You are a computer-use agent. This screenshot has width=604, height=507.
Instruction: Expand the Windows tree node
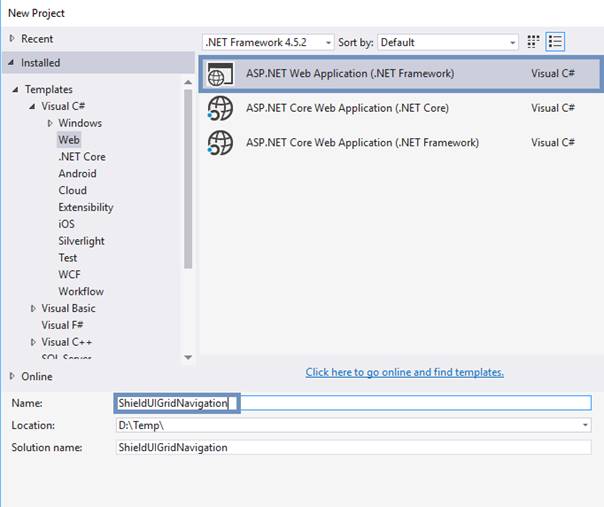click(x=50, y=123)
